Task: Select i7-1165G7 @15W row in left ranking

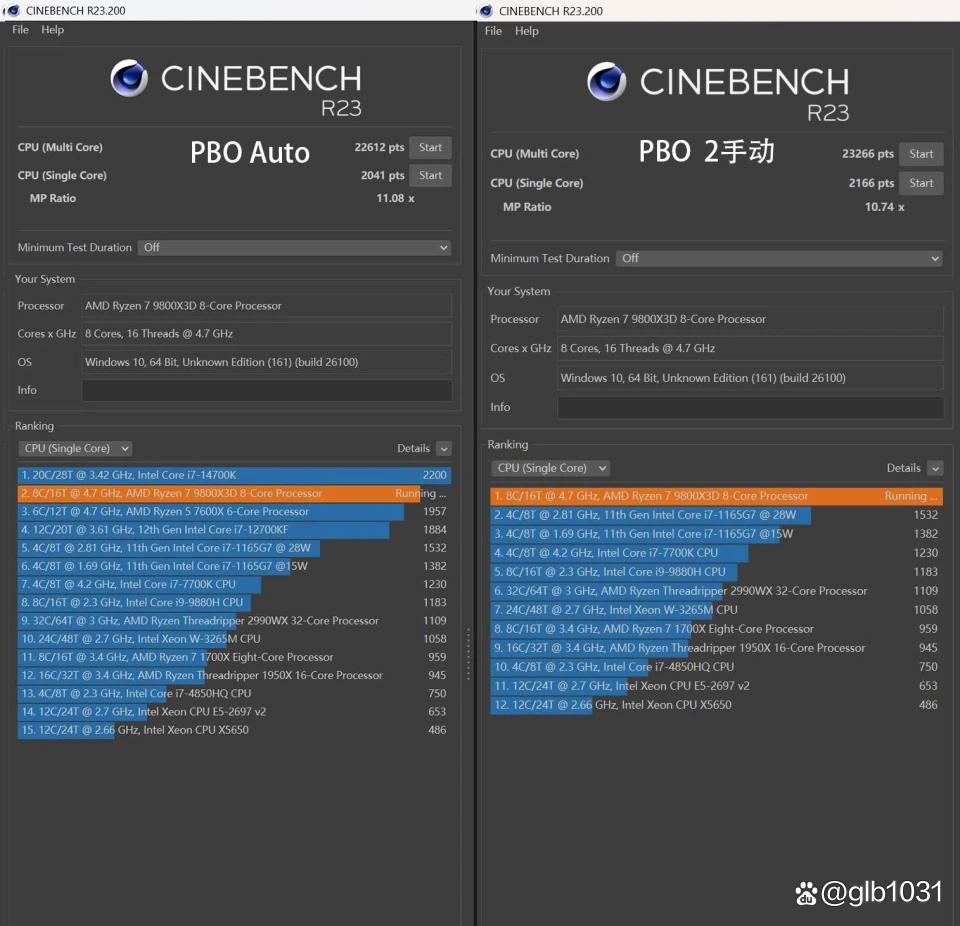Action: tap(235, 567)
